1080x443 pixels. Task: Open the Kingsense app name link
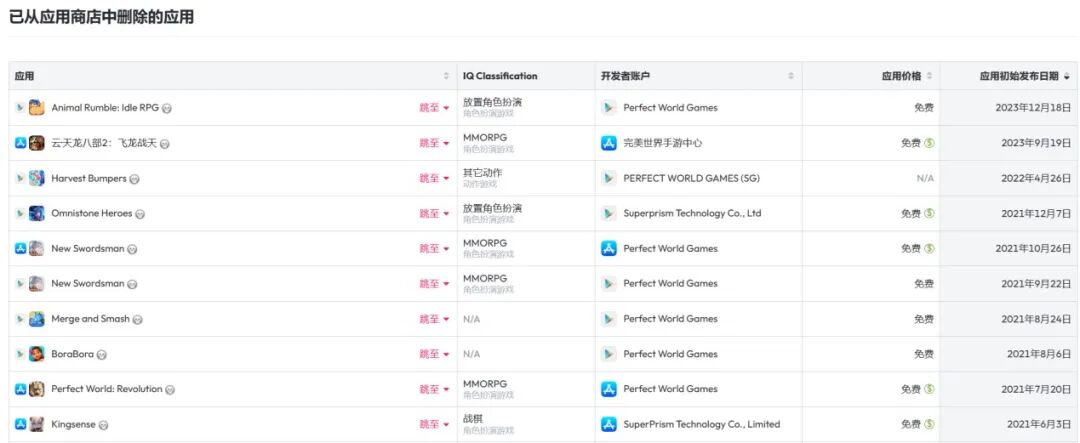74,424
